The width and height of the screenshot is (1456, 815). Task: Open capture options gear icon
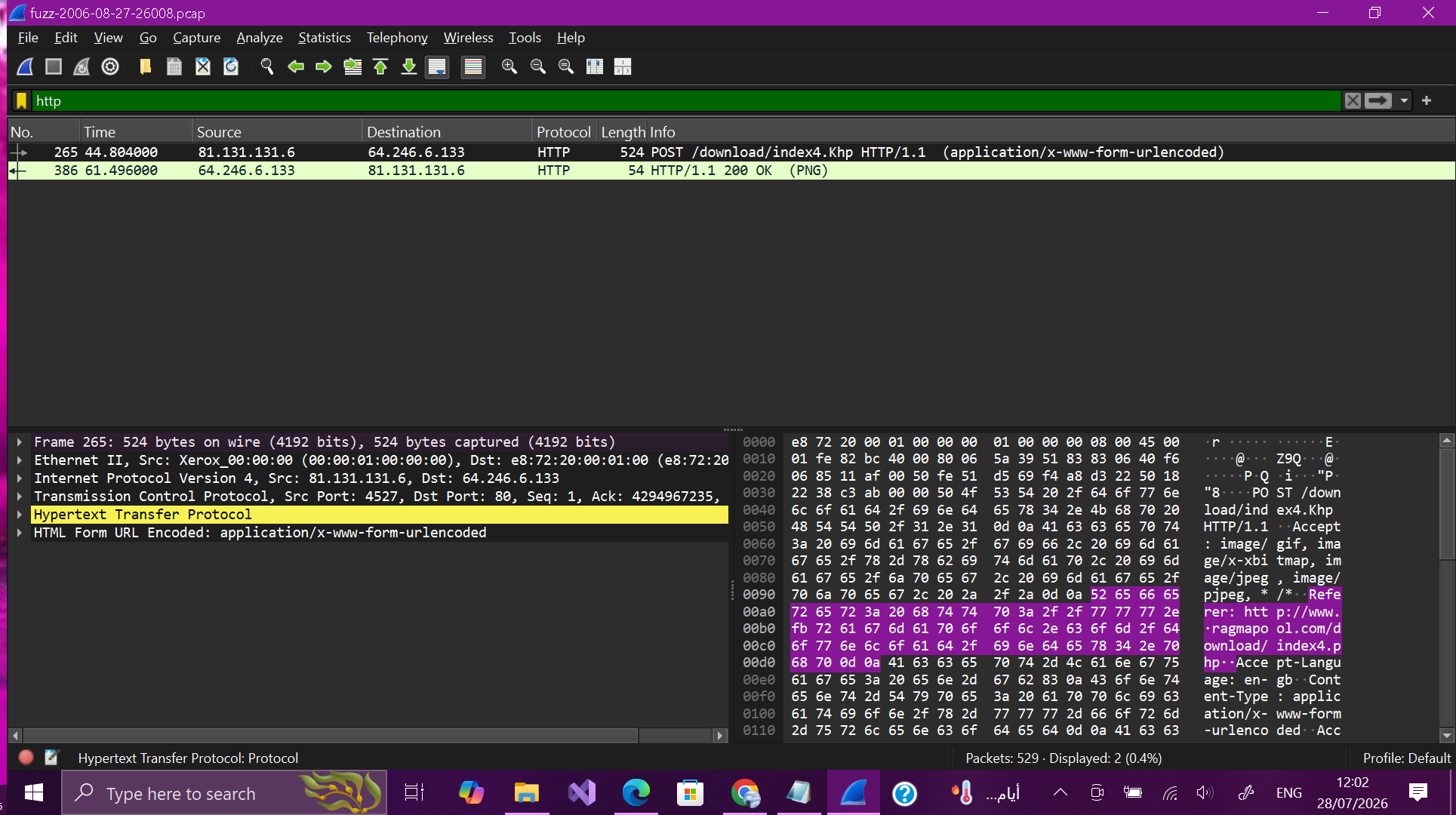click(110, 66)
